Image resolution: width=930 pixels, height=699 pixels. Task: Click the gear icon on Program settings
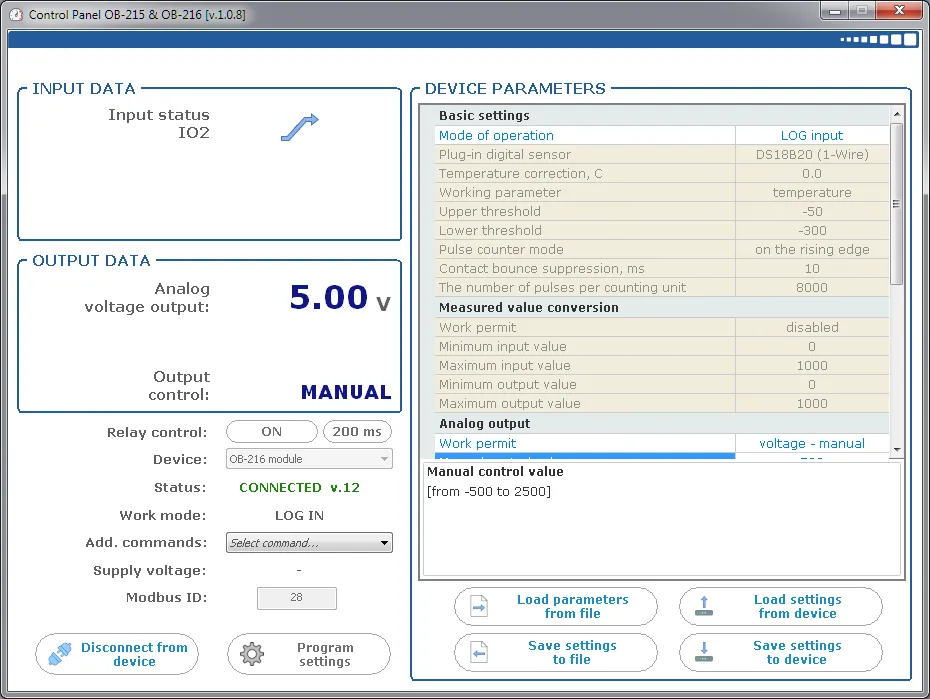point(251,653)
